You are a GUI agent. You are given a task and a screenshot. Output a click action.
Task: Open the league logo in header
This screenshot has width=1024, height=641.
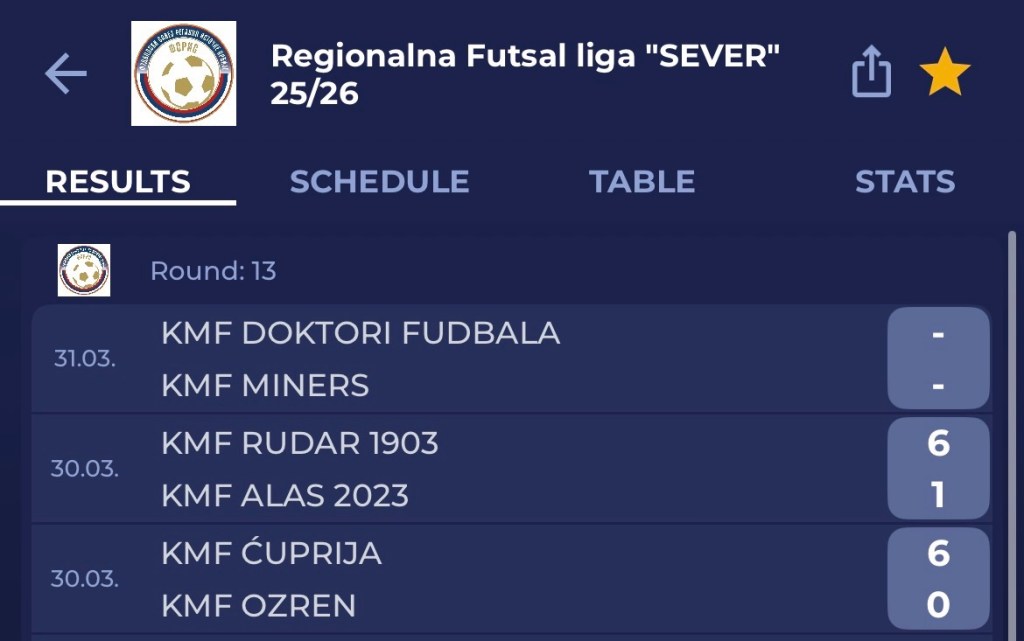[x=184, y=74]
